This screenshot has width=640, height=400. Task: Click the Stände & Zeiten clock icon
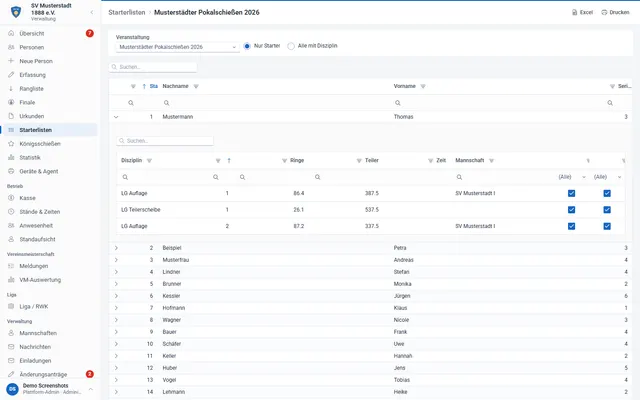point(11,212)
